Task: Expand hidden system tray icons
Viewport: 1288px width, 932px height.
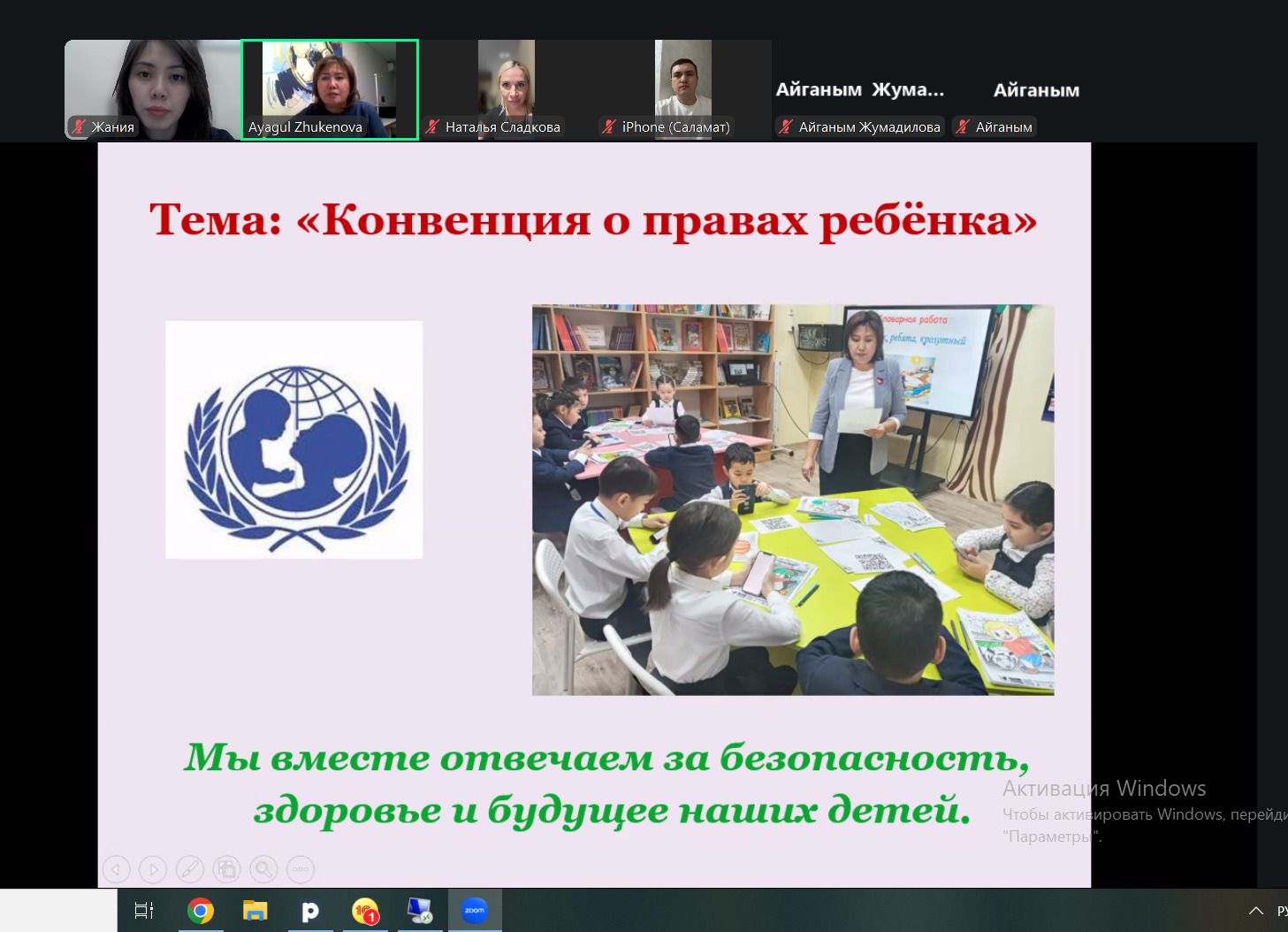Action: coord(1255,911)
